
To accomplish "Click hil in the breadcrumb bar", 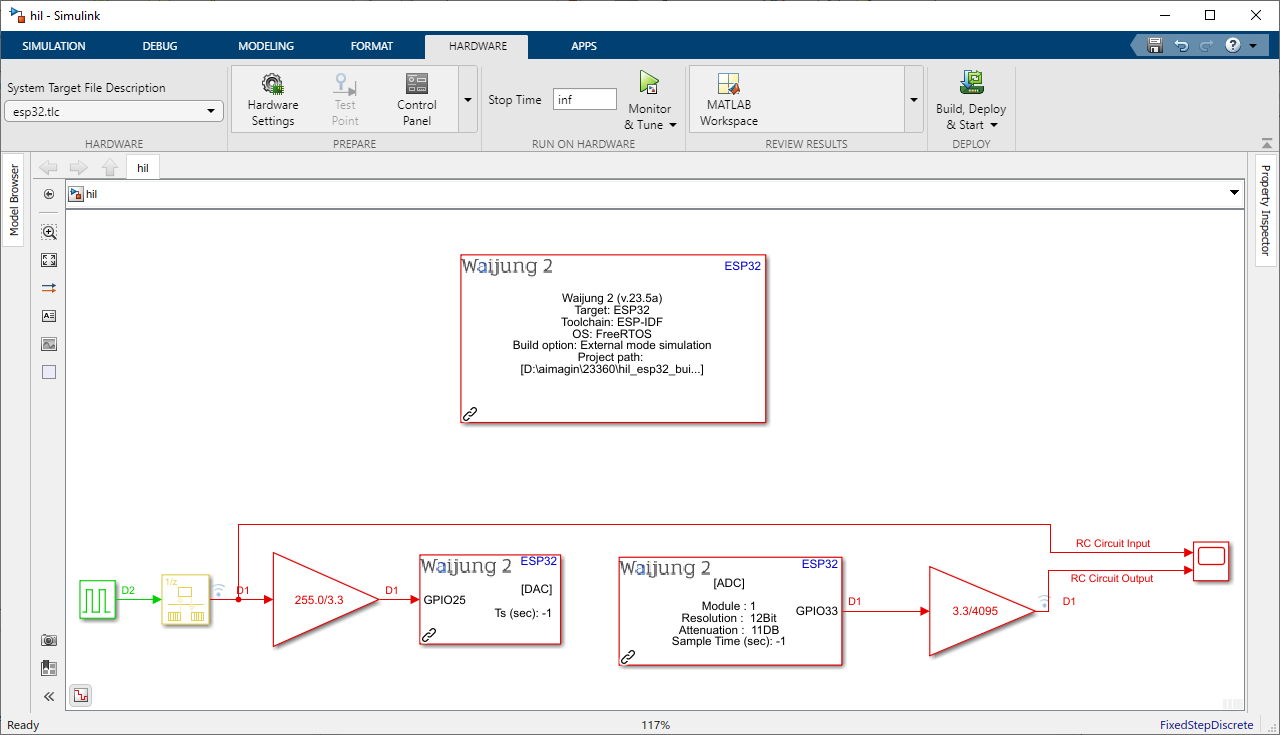I will [91, 194].
